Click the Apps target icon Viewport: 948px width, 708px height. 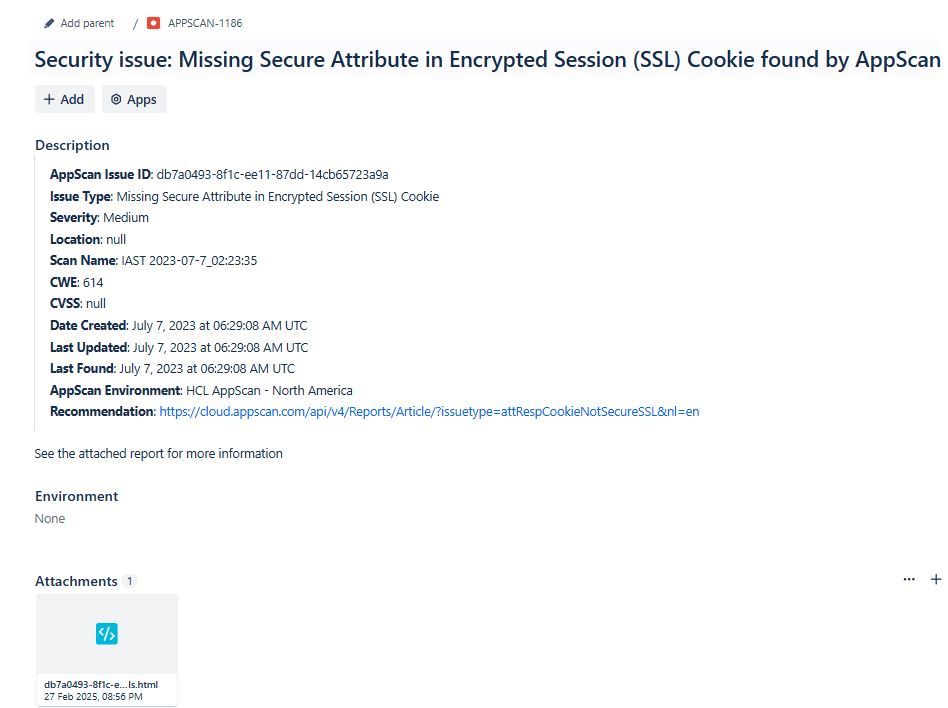[x=116, y=99]
